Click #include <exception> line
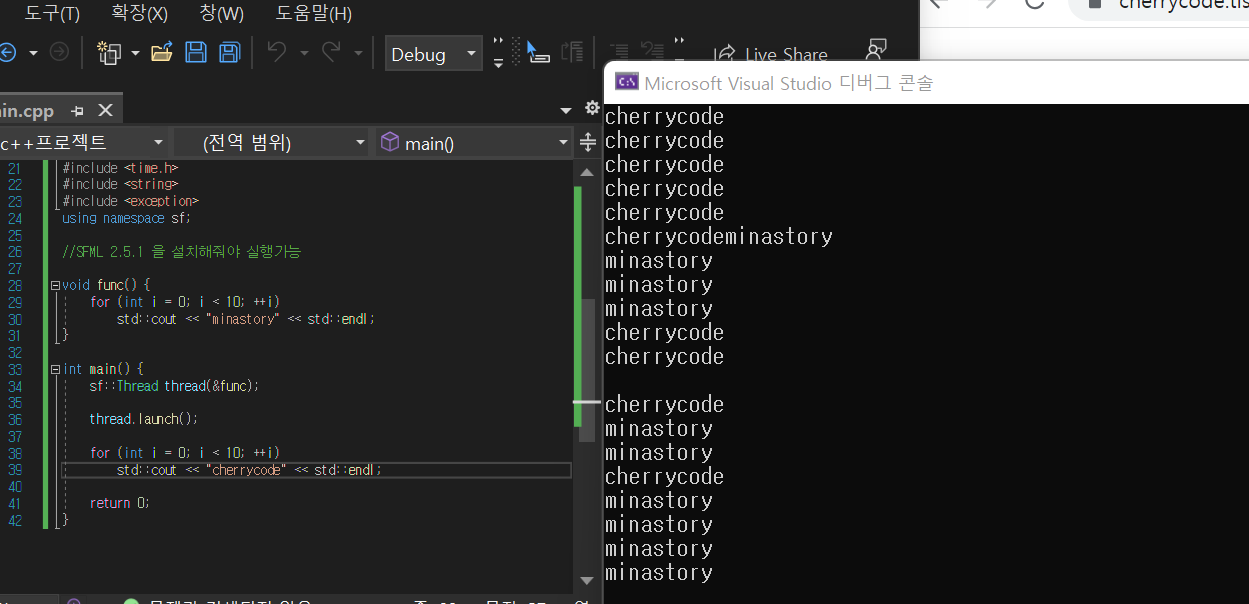Image resolution: width=1249 pixels, height=604 pixels. (130, 201)
